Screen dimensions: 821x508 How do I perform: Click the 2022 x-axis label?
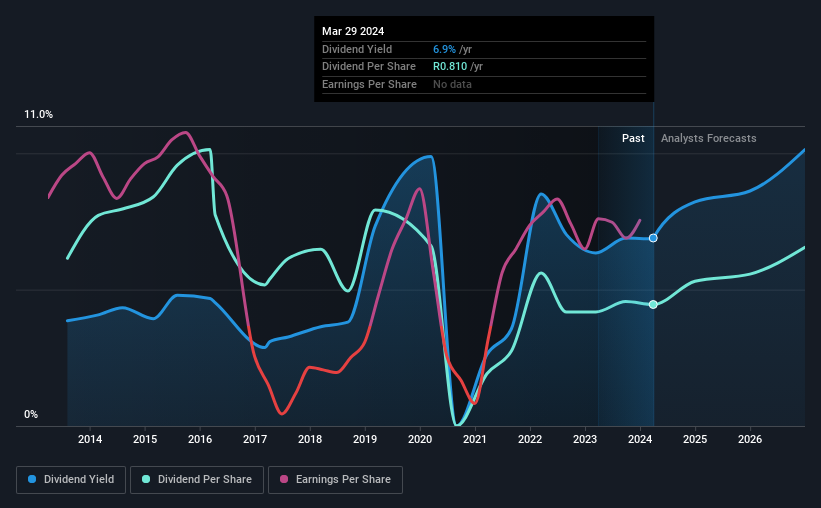click(530, 439)
